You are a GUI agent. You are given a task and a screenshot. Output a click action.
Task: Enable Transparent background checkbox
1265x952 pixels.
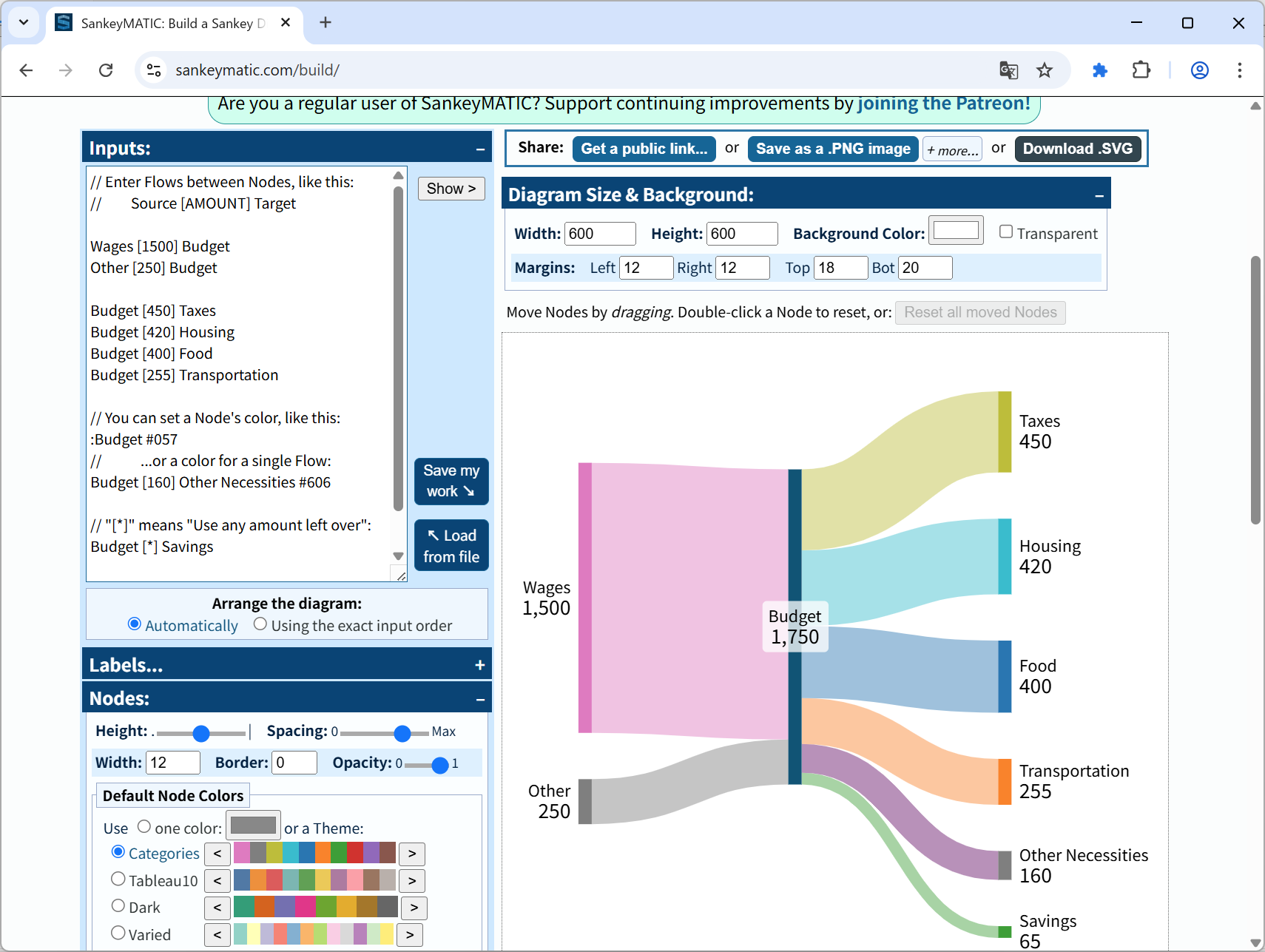pyautogui.click(x=1006, y=232)
